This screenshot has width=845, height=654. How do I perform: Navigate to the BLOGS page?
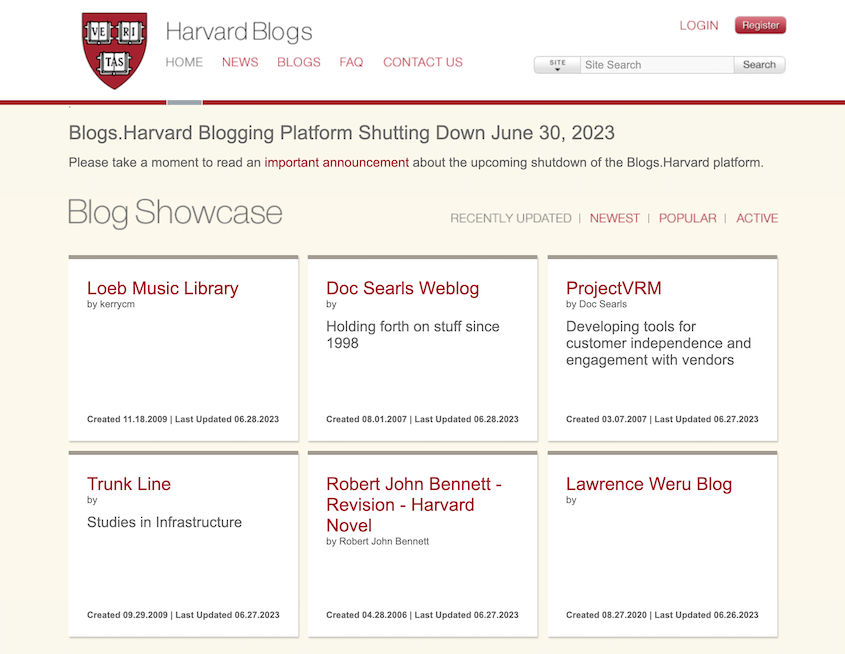(x=298, y=62)
